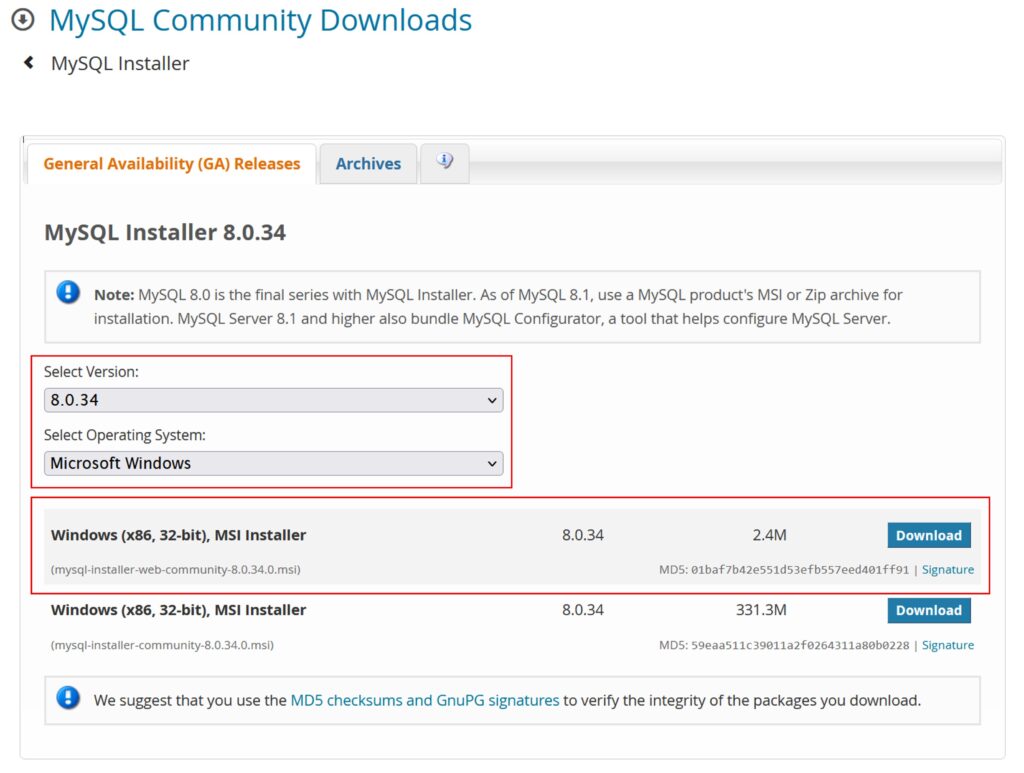
Task: Open Signature link for the 331.3M installer
Action: pyautogui.click(x=947, y=645)
